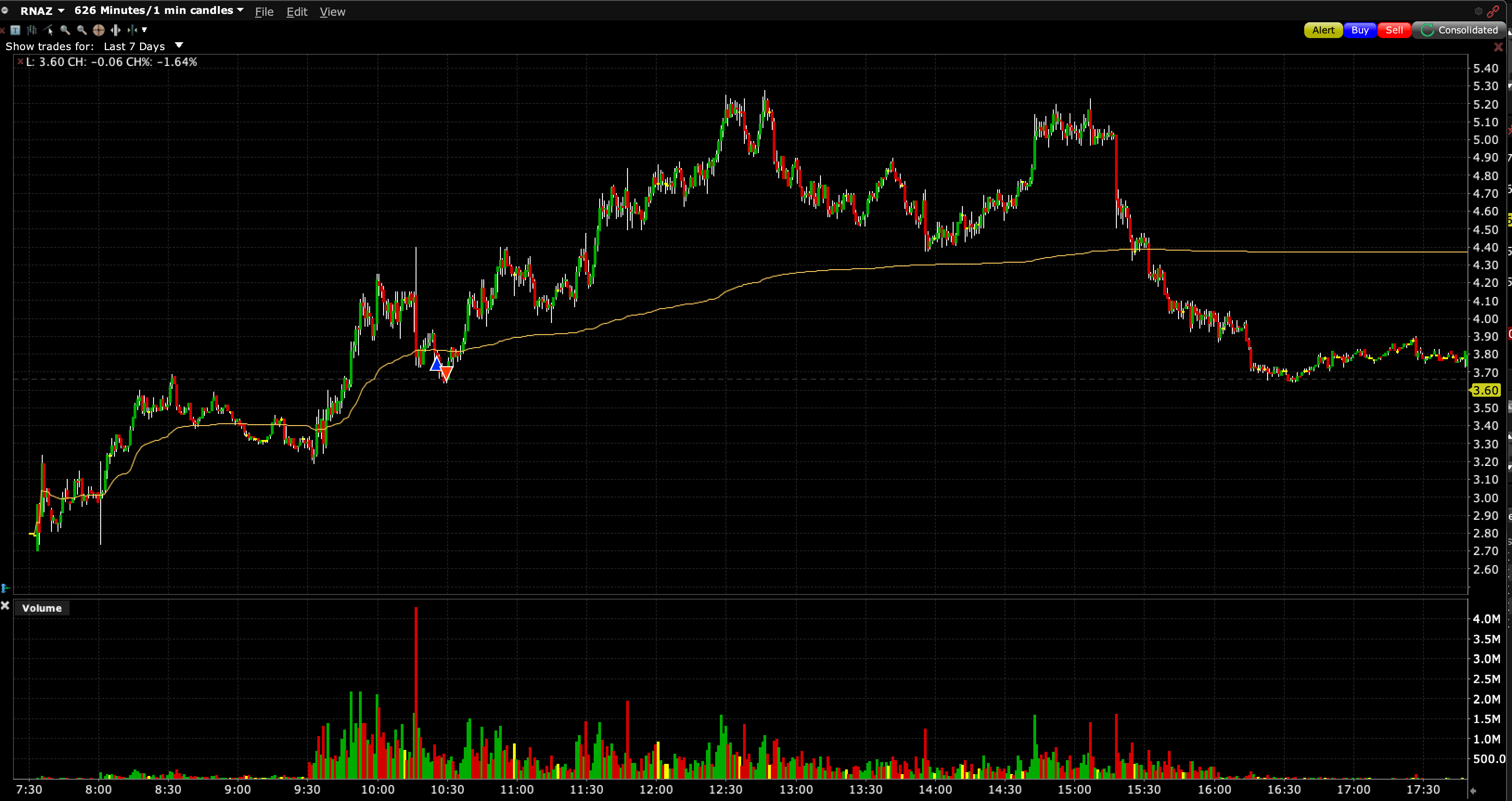Click the yellow Alert button
The width and height of the screenshot is (1512, 801).
(x=1323, y=30)
